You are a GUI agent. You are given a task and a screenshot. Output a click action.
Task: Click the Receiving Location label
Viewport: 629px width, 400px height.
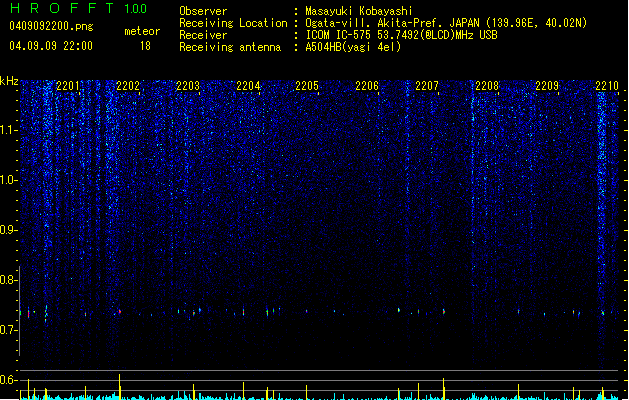(233, 23)
